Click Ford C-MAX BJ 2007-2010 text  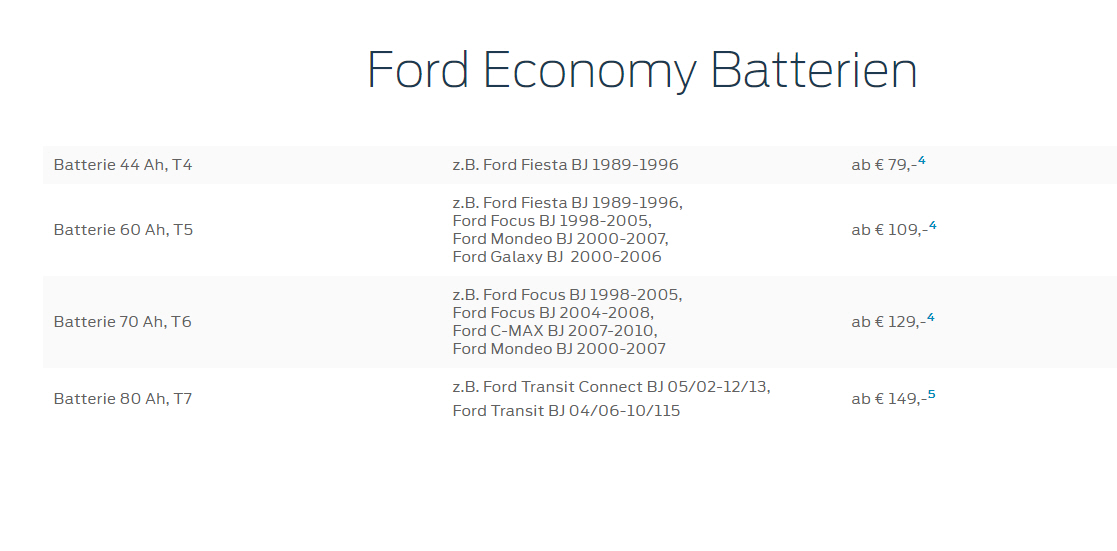(x=555, y=331)
